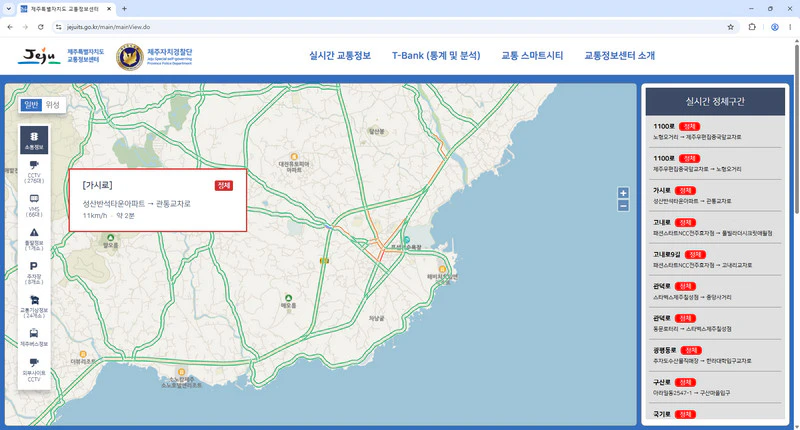Open 교통기상정보 weather info layer
Screen dimensions: 800x430
34,307
